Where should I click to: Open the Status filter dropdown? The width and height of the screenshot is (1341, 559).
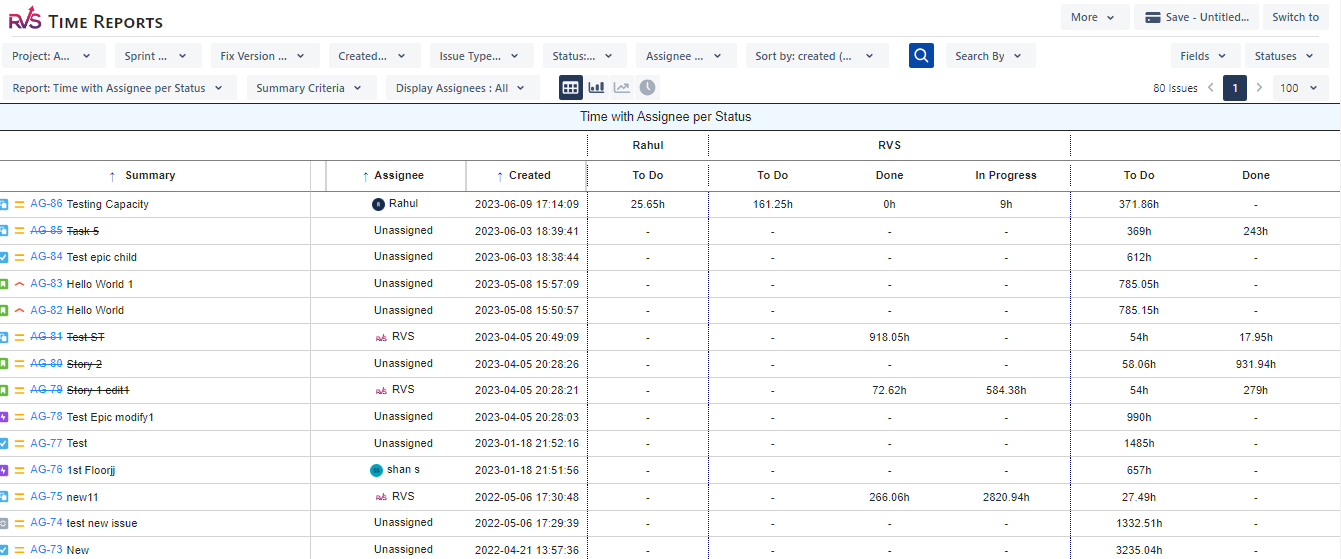tap(585, 56)
